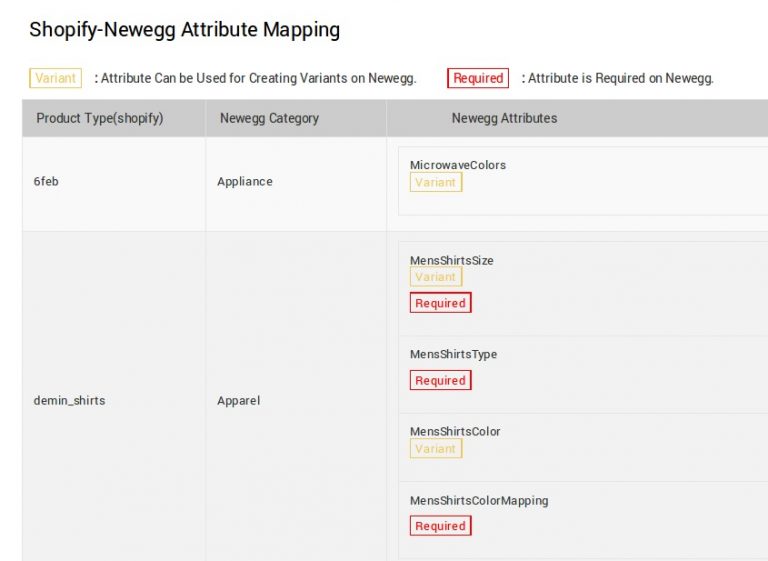
Task: Click the variant legend description text
Action: (255, 78)
